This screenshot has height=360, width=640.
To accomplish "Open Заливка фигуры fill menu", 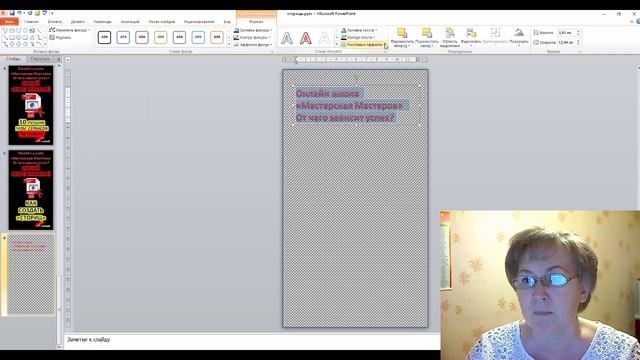I will coord(253,30).
